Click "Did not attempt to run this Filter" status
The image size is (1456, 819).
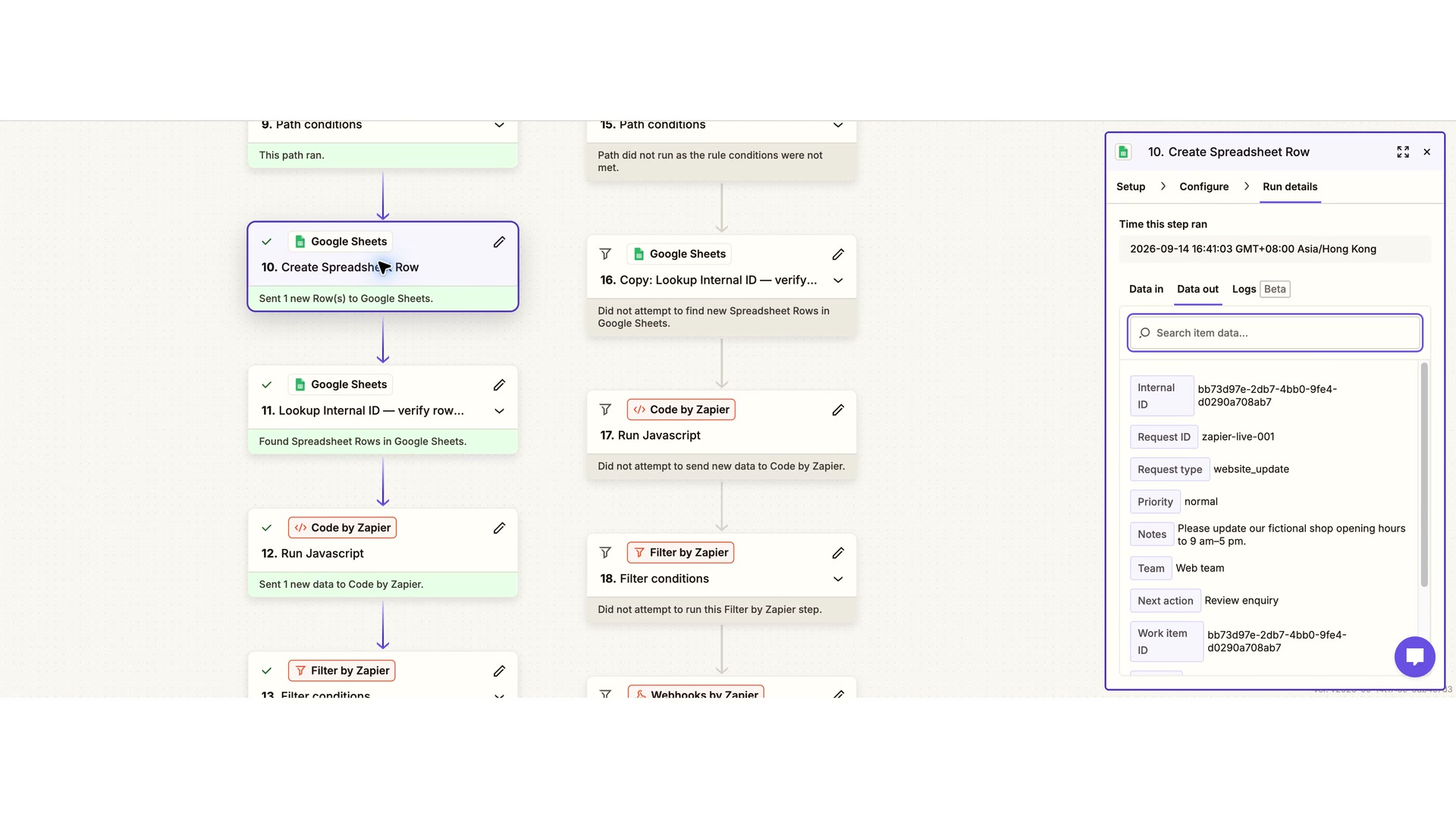click(x=710, y=610)
